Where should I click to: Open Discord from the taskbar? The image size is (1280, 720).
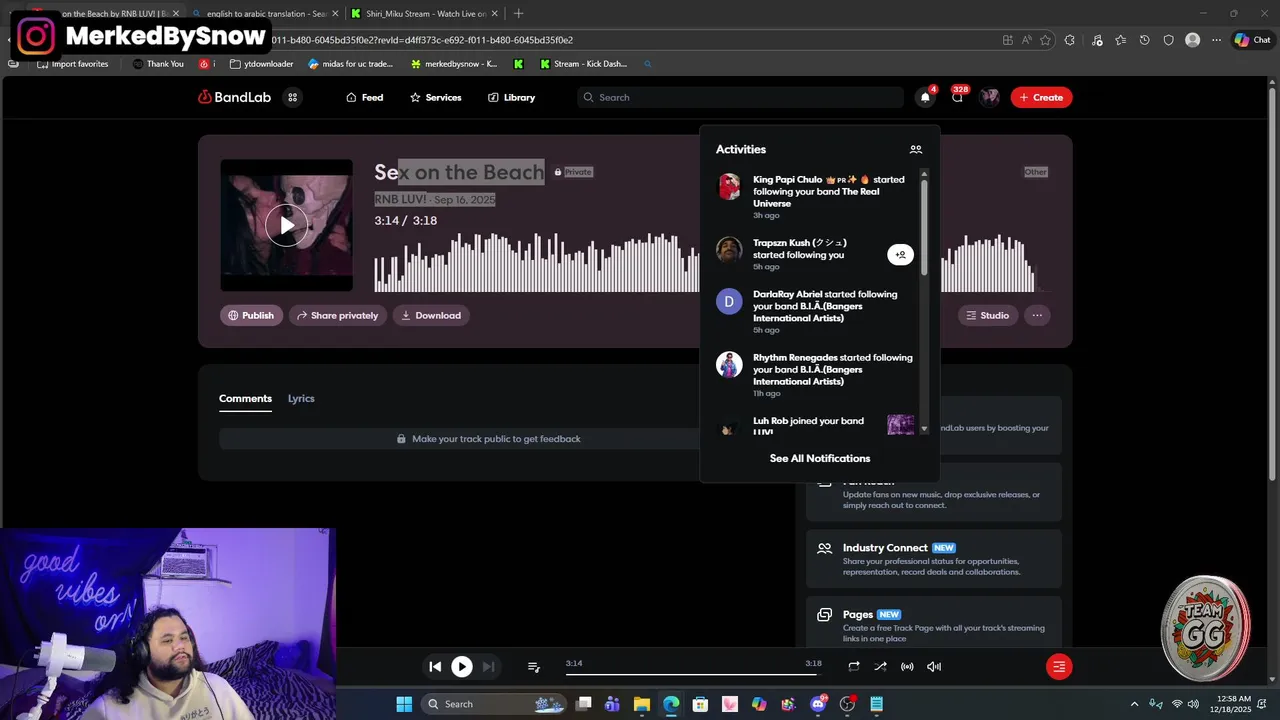pyautogui.click(x=818, y=704)
